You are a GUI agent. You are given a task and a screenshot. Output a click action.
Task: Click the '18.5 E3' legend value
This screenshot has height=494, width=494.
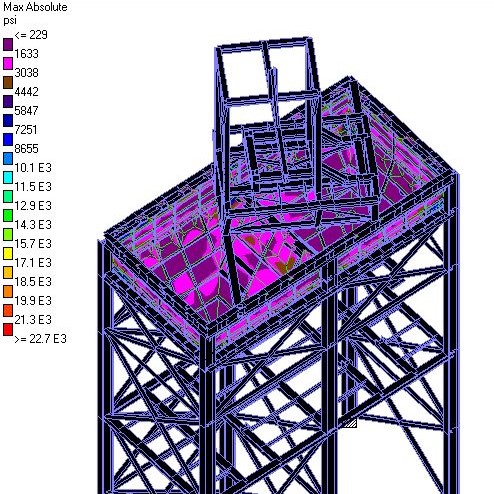click(x=33, y=282)
